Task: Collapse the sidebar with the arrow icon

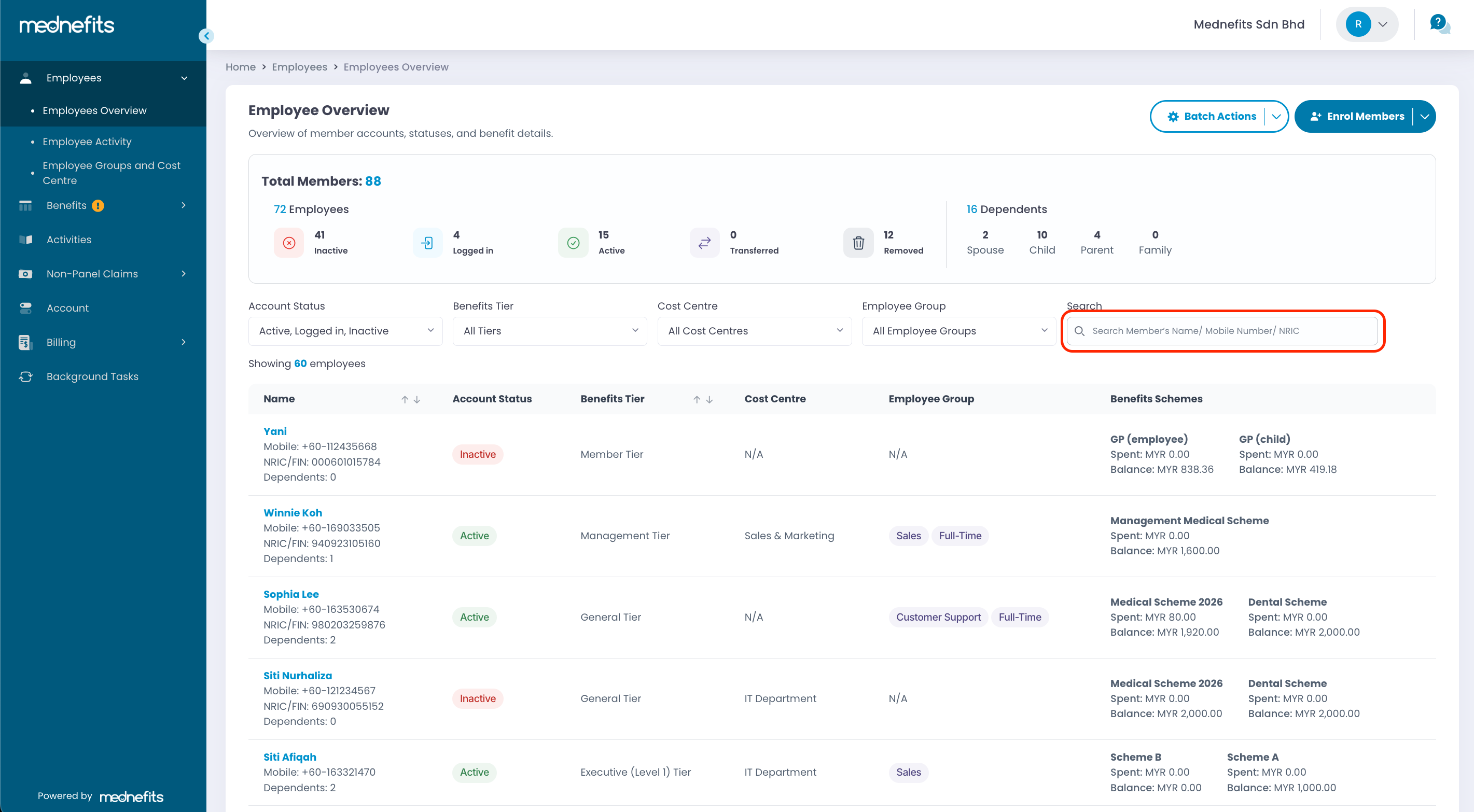Action: click(206, 36)
